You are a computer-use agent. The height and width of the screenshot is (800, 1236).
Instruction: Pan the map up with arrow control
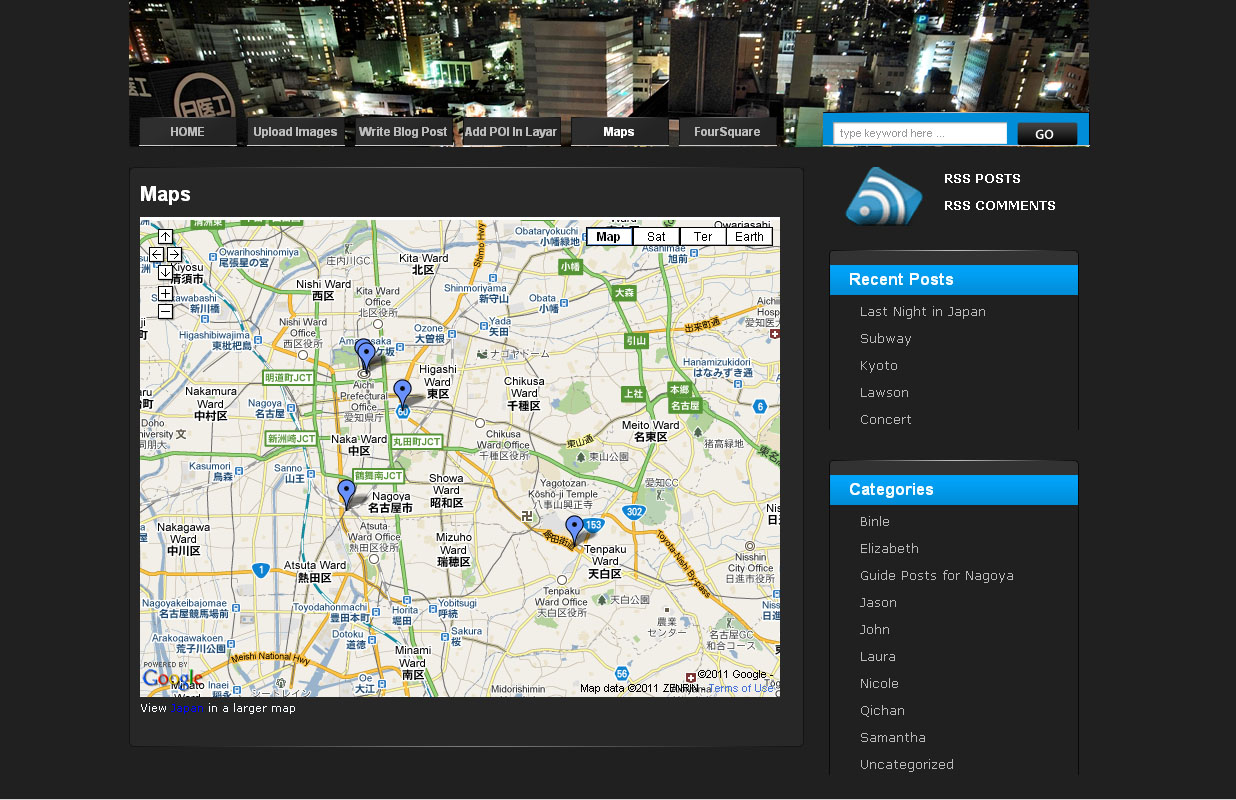pos(165,237)
